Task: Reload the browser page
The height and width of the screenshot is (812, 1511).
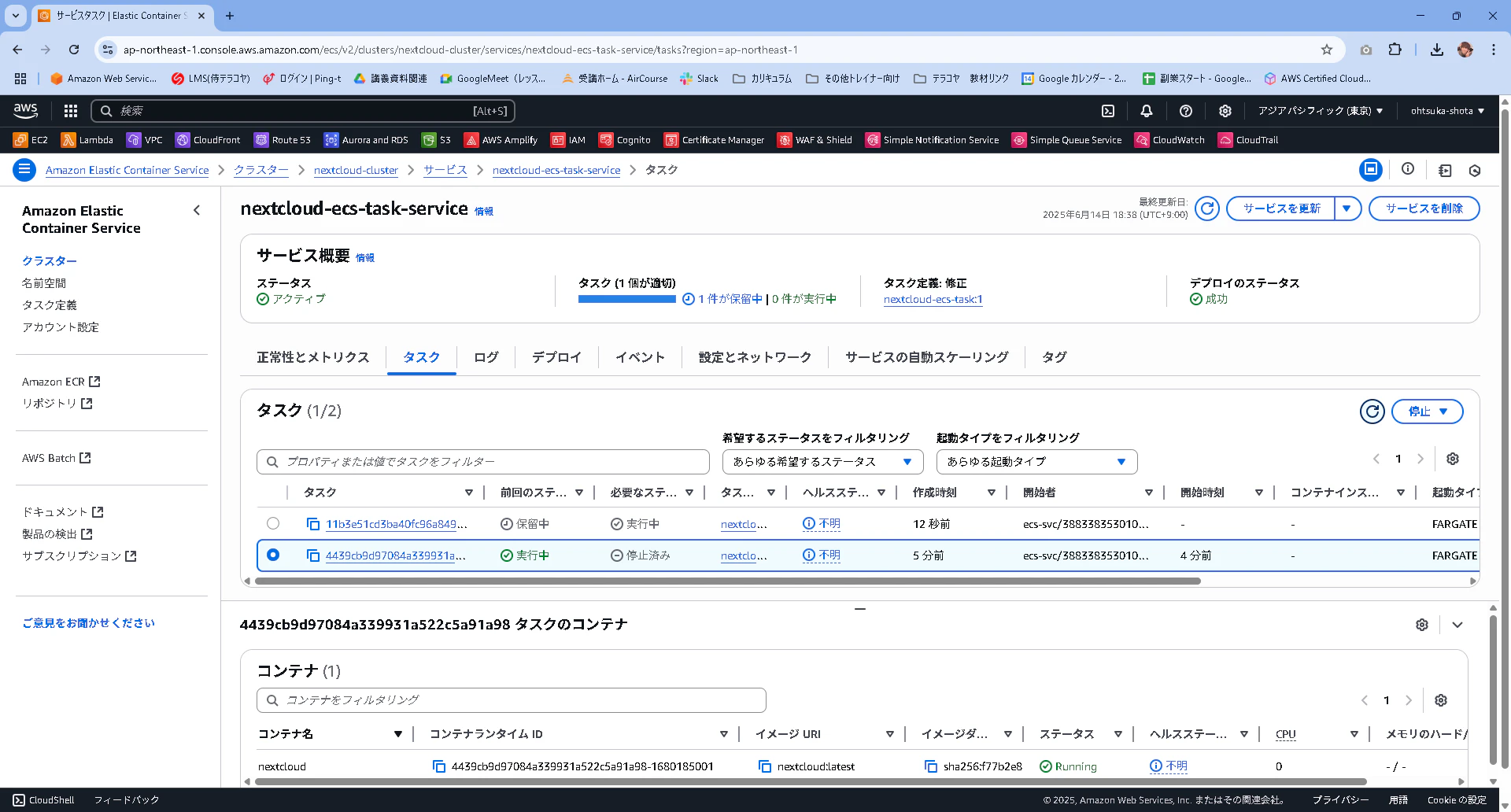Action: click(x=74, y=50)
